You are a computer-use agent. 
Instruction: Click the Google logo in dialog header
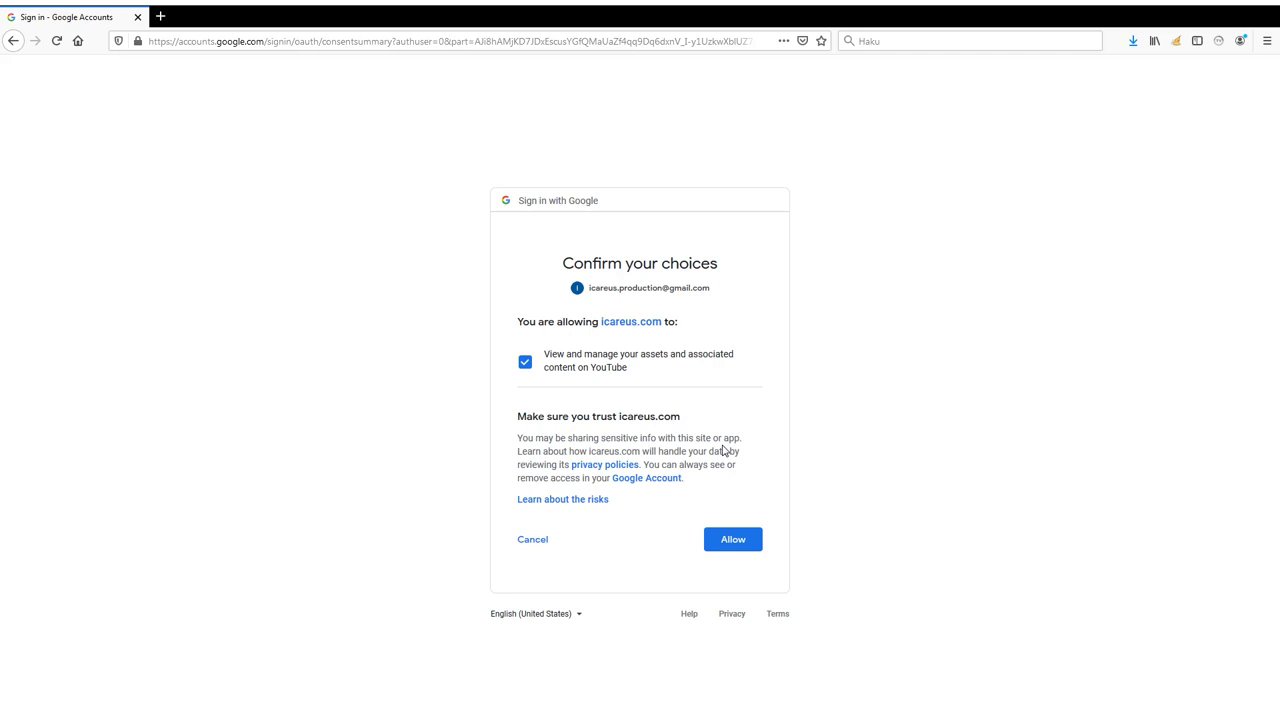point(506,200)
